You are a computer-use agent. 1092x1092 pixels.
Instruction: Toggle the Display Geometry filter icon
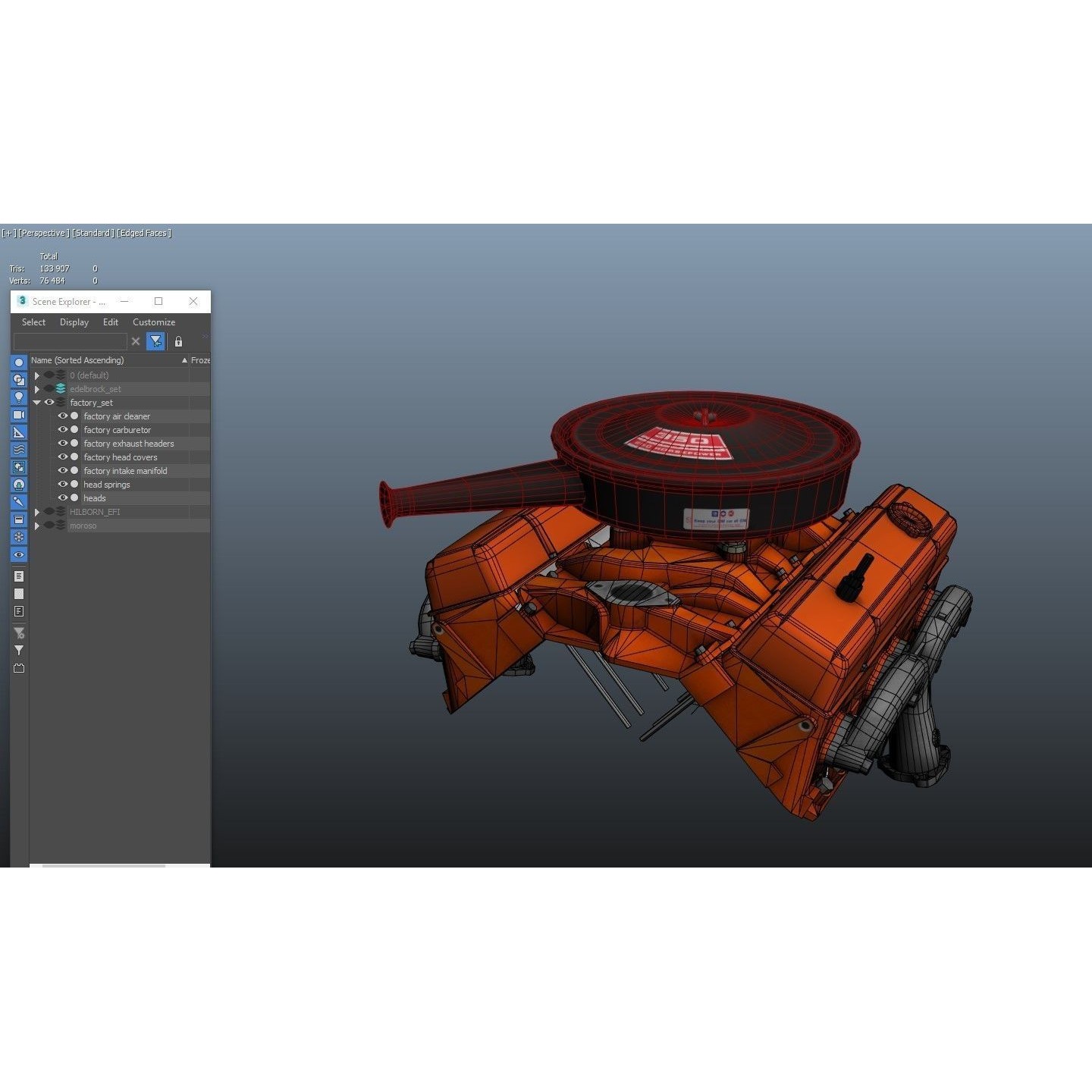[18, 363]
